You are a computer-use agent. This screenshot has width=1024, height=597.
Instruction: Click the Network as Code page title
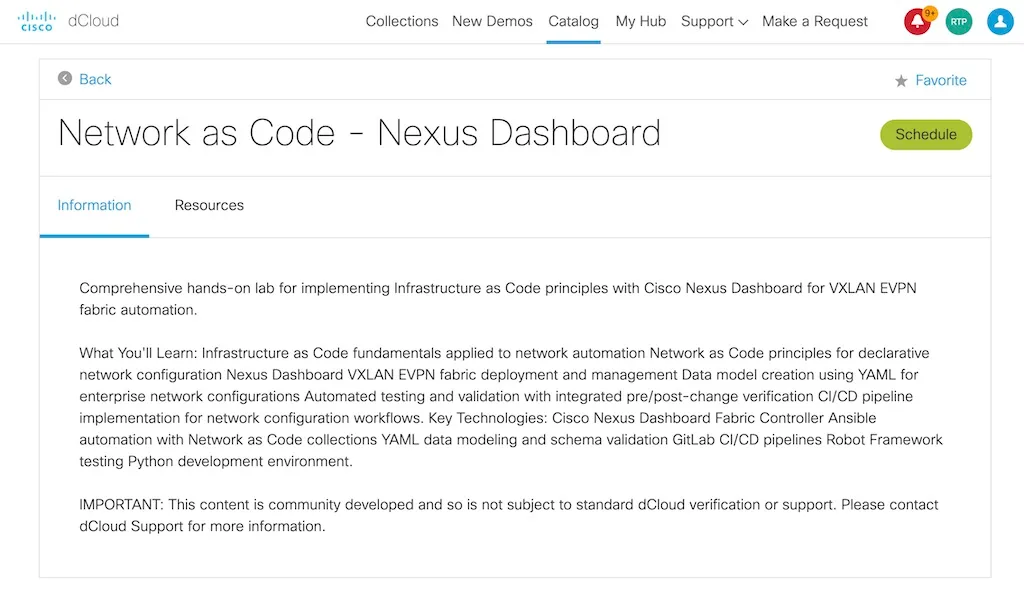pos(359,133)
